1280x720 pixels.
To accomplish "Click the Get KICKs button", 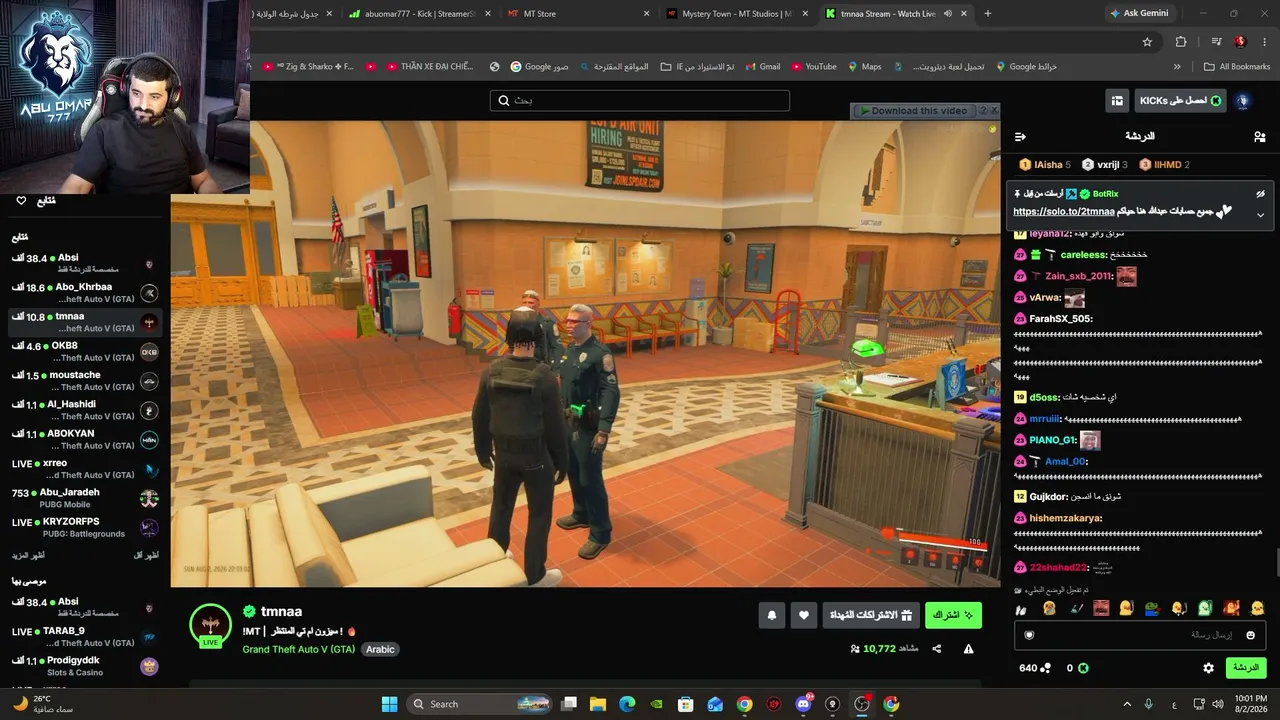I will point(1181,101).
